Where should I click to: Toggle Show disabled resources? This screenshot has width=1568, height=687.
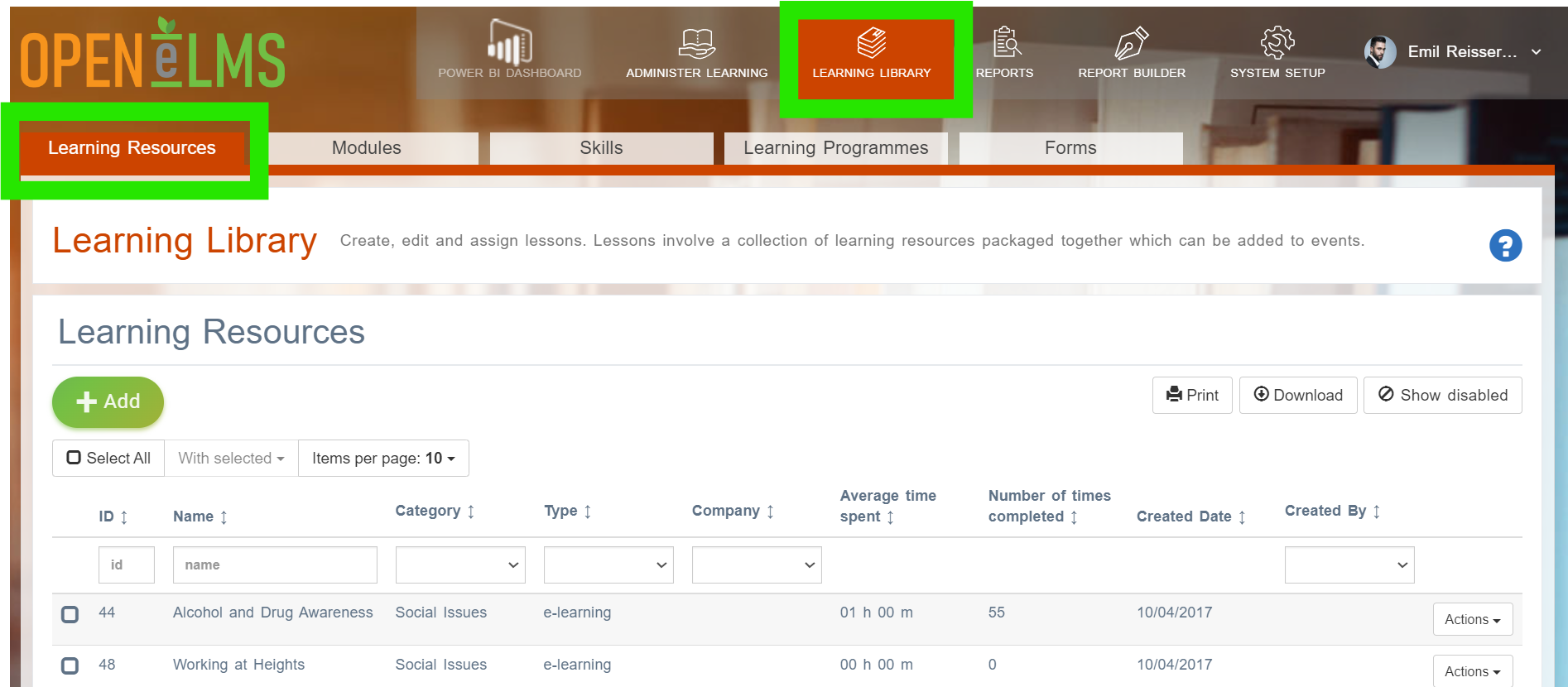coord(1442,396)
